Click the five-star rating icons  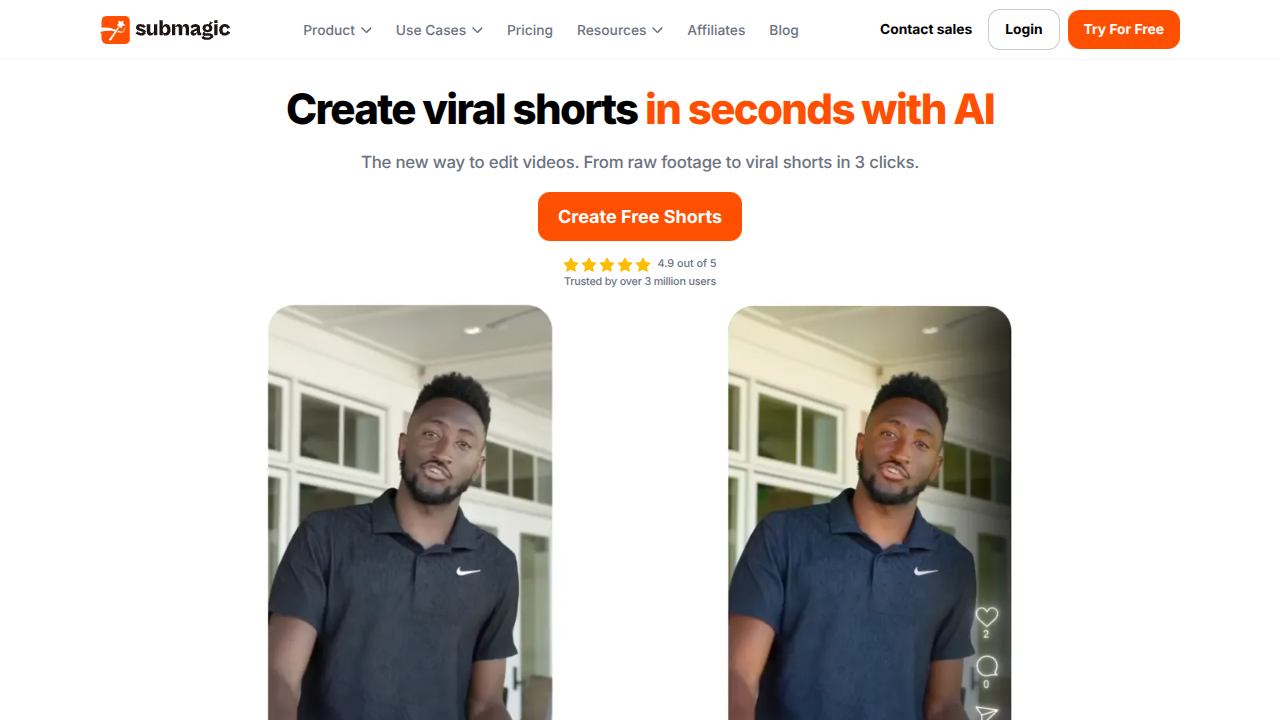pos(607,265)
